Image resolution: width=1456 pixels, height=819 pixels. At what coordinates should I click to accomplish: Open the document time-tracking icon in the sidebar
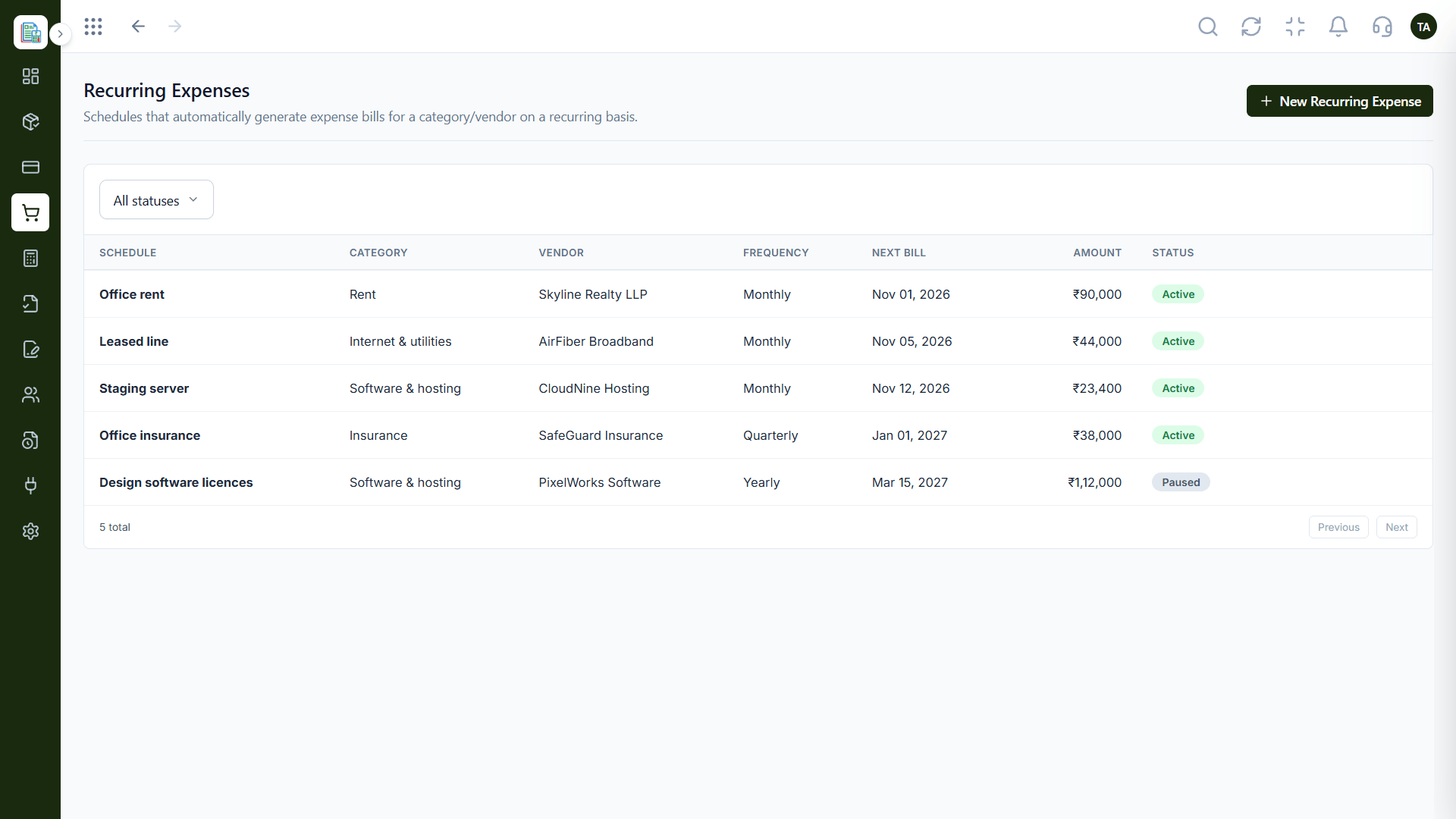click(x=30, y=440)
